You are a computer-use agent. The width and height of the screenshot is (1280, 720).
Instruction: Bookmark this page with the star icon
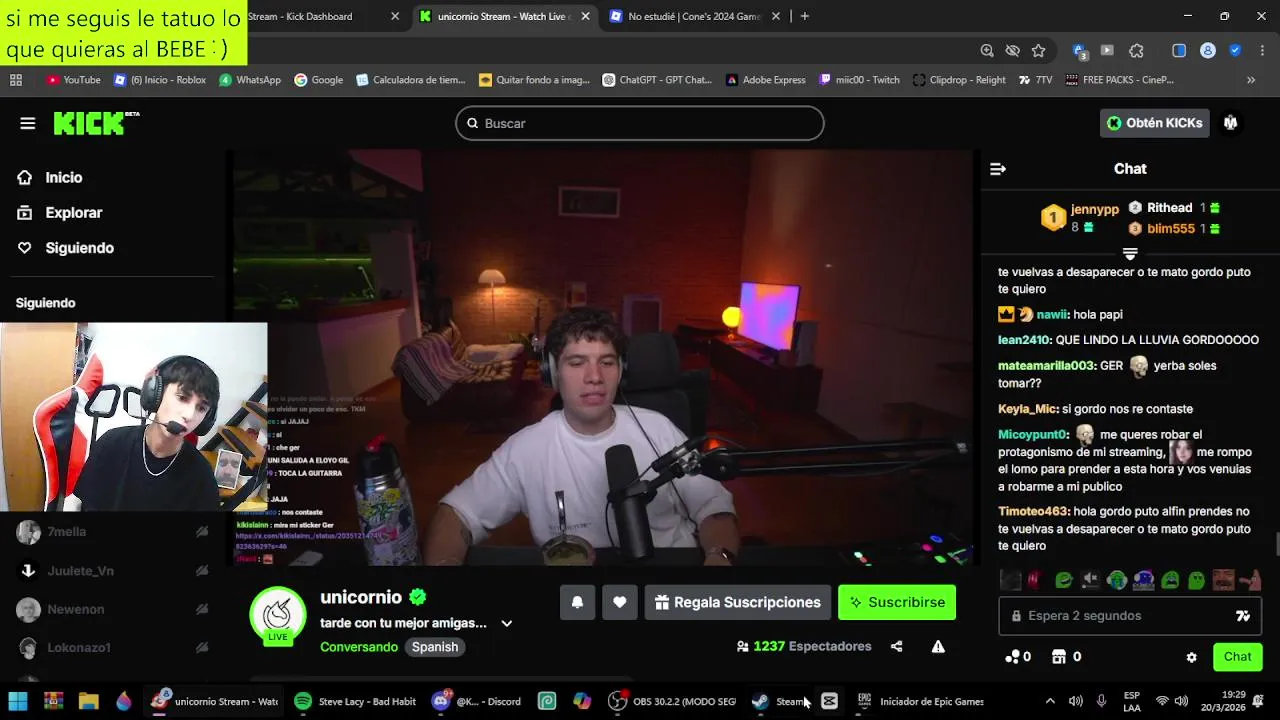point(1038,51)
